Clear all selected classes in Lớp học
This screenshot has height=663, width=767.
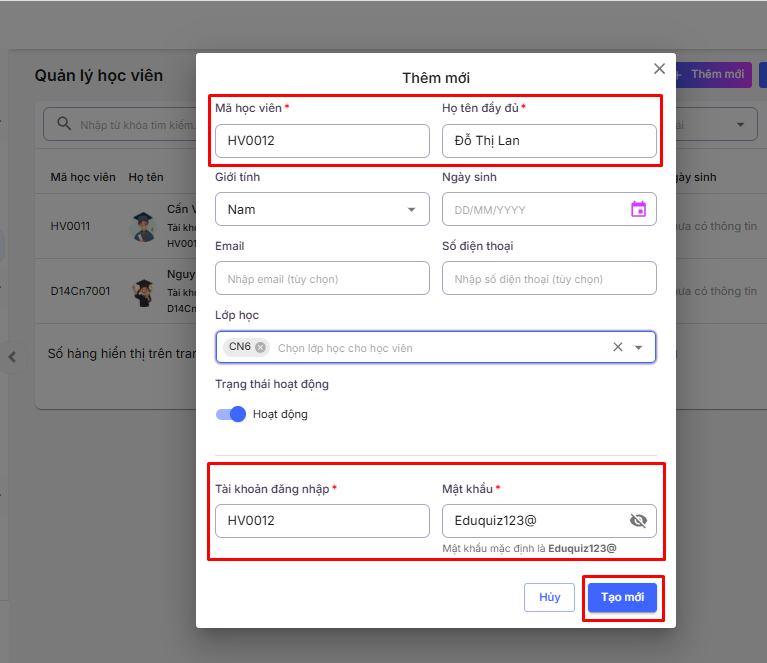618,347
